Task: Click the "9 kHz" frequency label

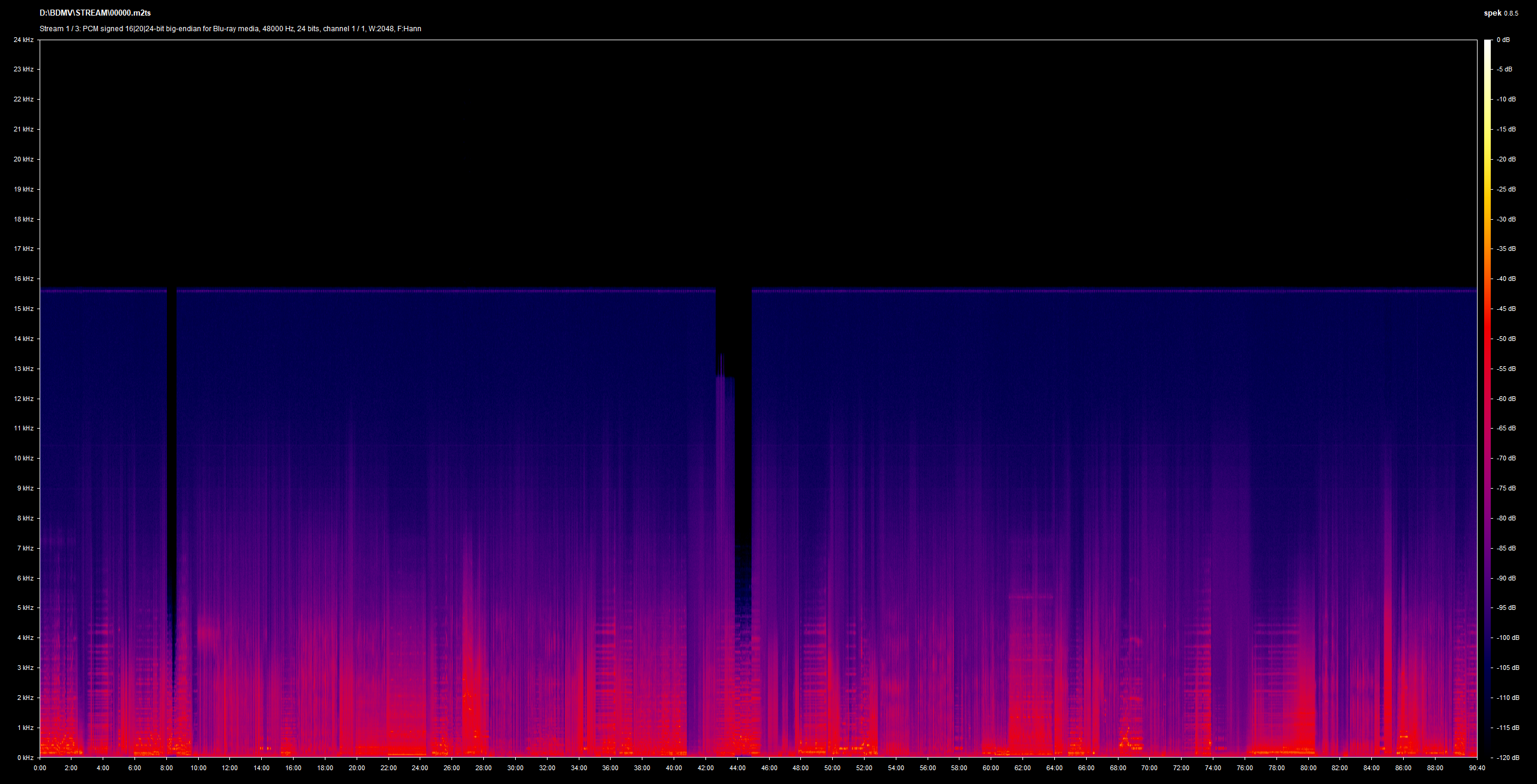Action: coord(25,489)
